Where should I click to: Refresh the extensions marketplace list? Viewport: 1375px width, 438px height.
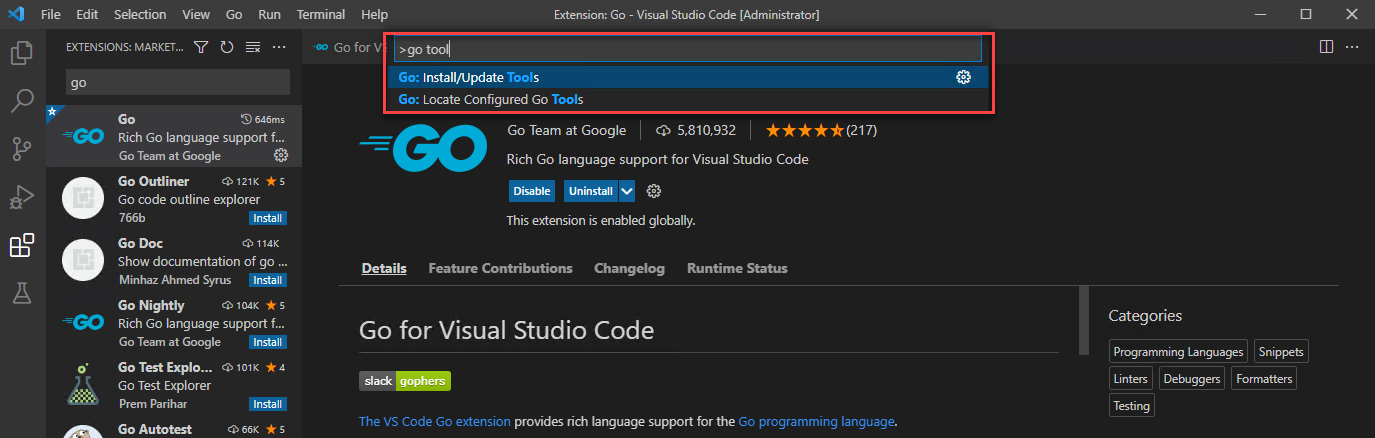pyautogui.click(x=227, y=47)
